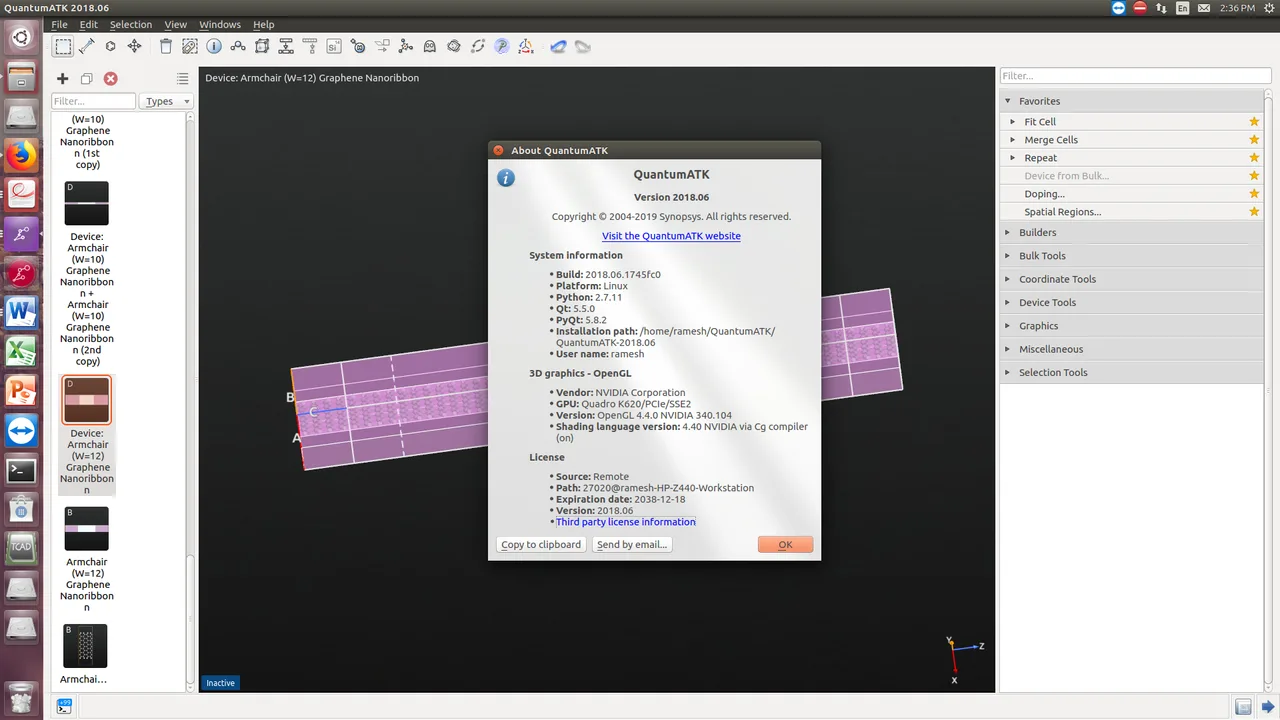Click the stash panel vertical scrollbar

(x=190, y=400)
